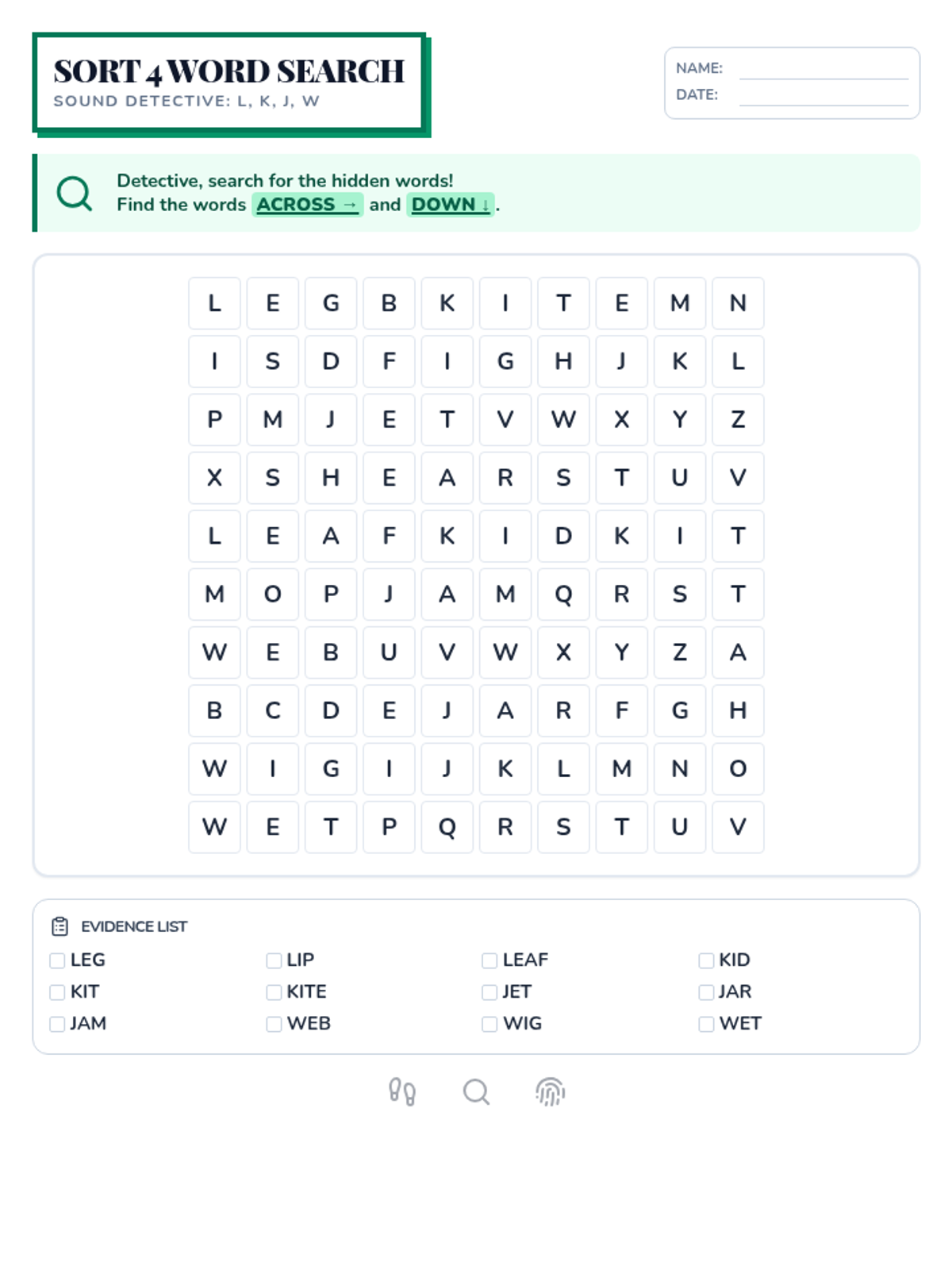Click the NAME line field
The width and height of the screenshot is (952, 1270).
pyautogui.click(x=823, y=70)
